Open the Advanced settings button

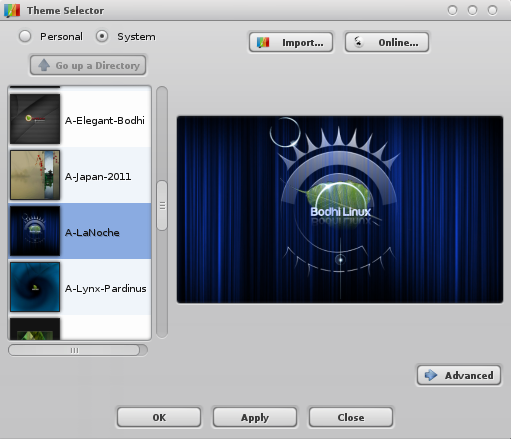[459, 375]
